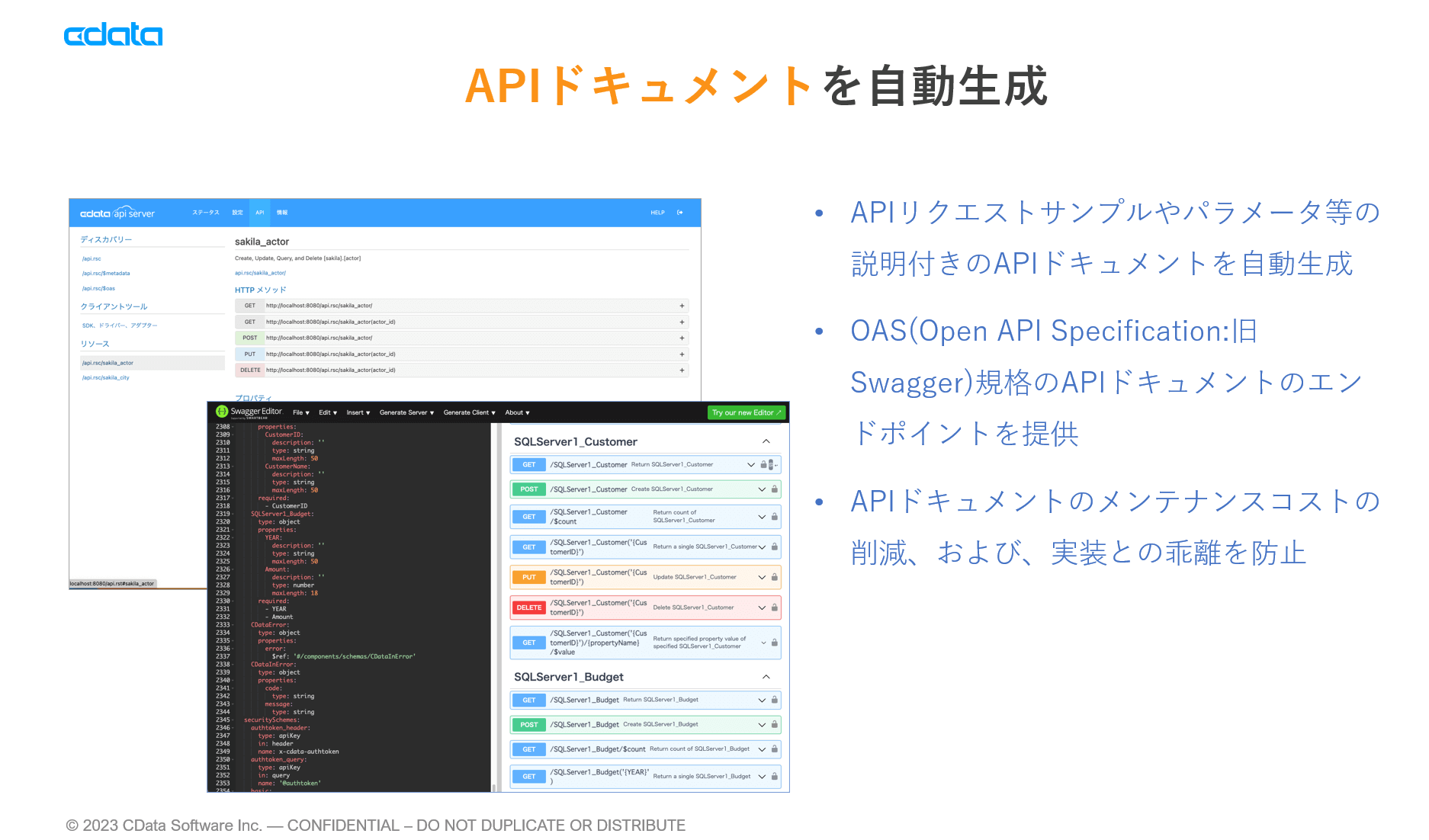Open the SDK、ドライバー、アダプター link

tap(120, 325)
